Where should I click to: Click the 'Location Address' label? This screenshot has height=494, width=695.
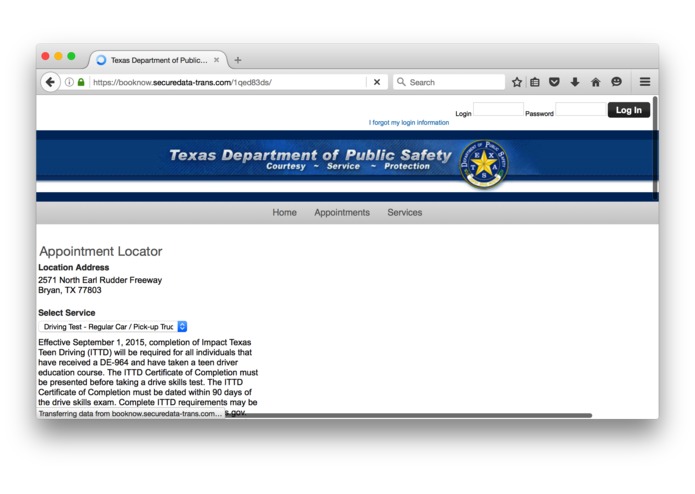point(74,267)
